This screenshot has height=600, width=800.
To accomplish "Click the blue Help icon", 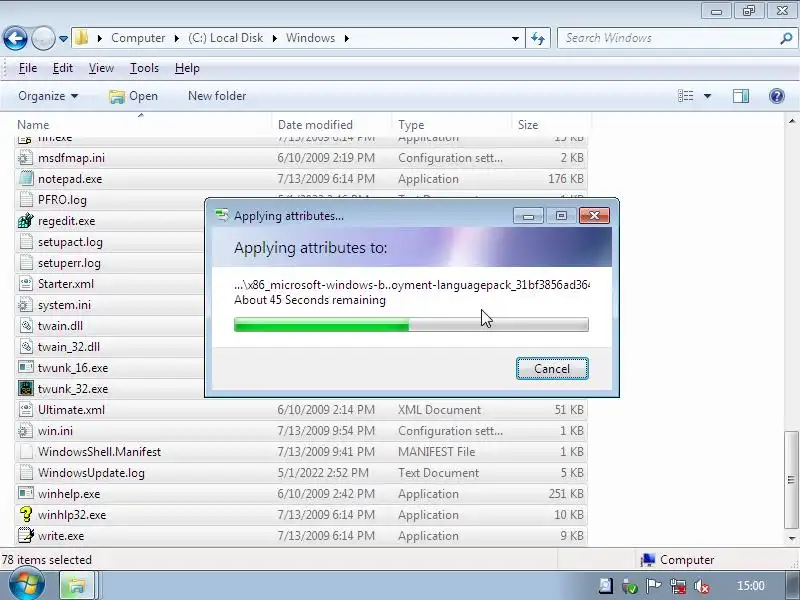I will pos(777,96).
